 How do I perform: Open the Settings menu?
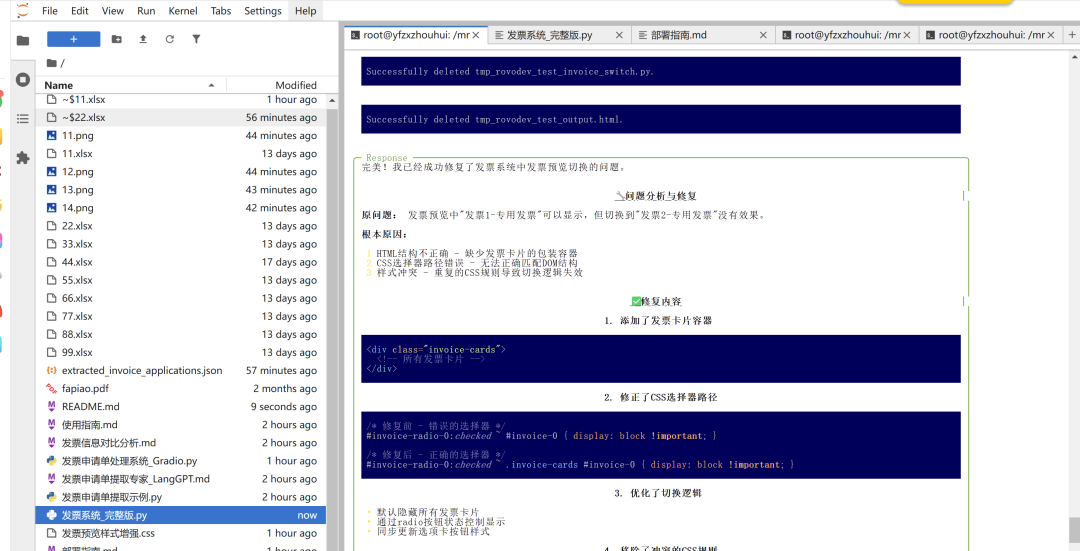(263, 11)
